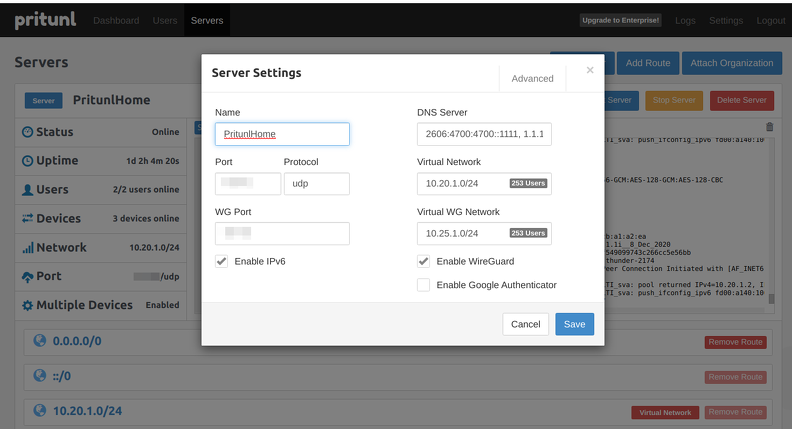
Task: Click the DNS Server input field
Action: click(x=484, y=134)
